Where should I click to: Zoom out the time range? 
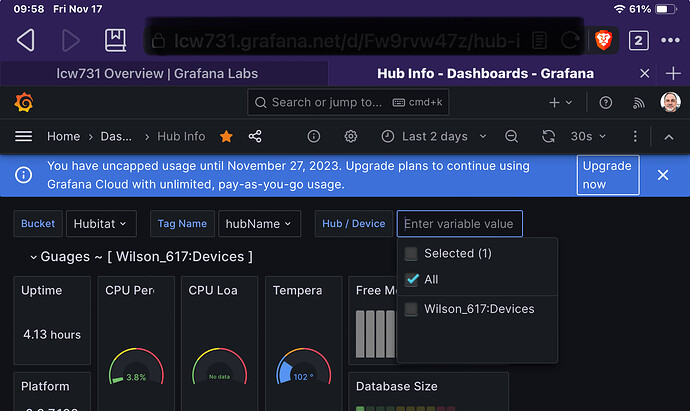pyautogui.click(x=511, y=136)
